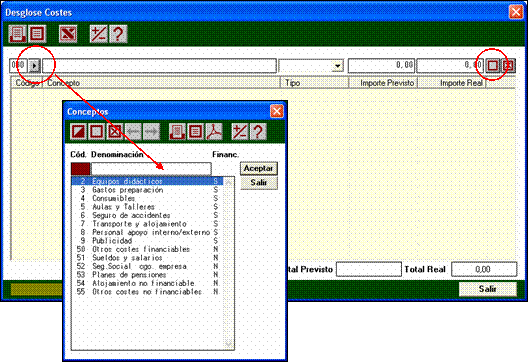Select row '51 Sueldos y salarios'
This screenshot has height=362, width=528.
click(147, 258)
